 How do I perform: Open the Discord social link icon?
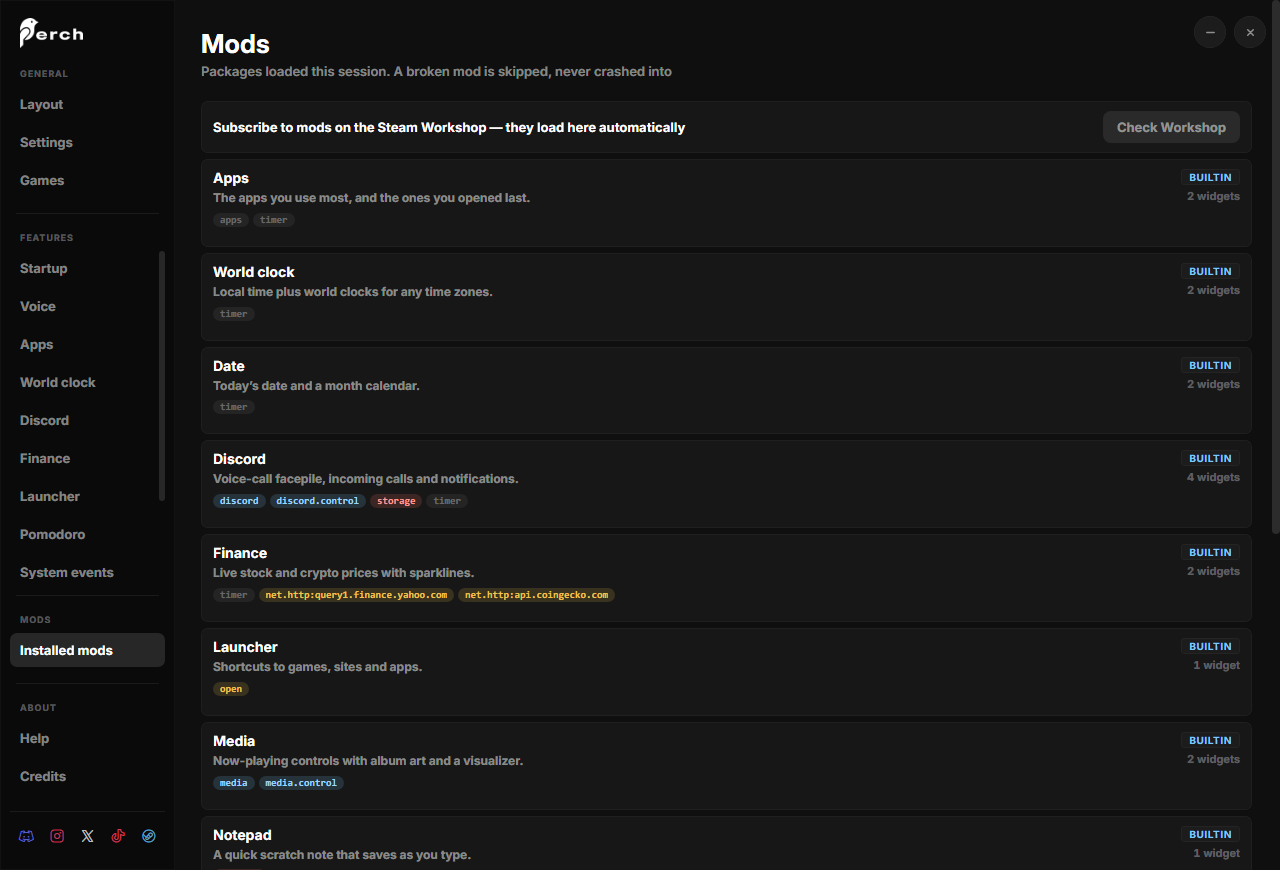pos(27,836)
